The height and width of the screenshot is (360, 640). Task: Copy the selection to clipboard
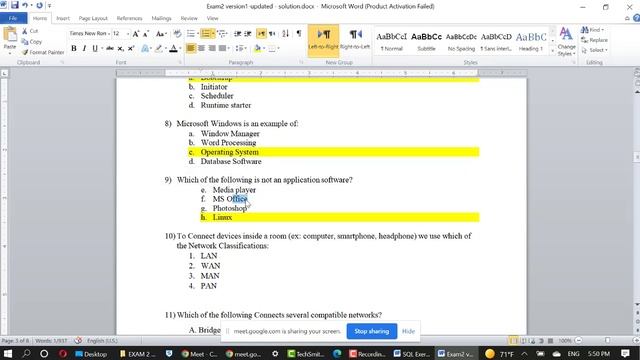(31, 42)
